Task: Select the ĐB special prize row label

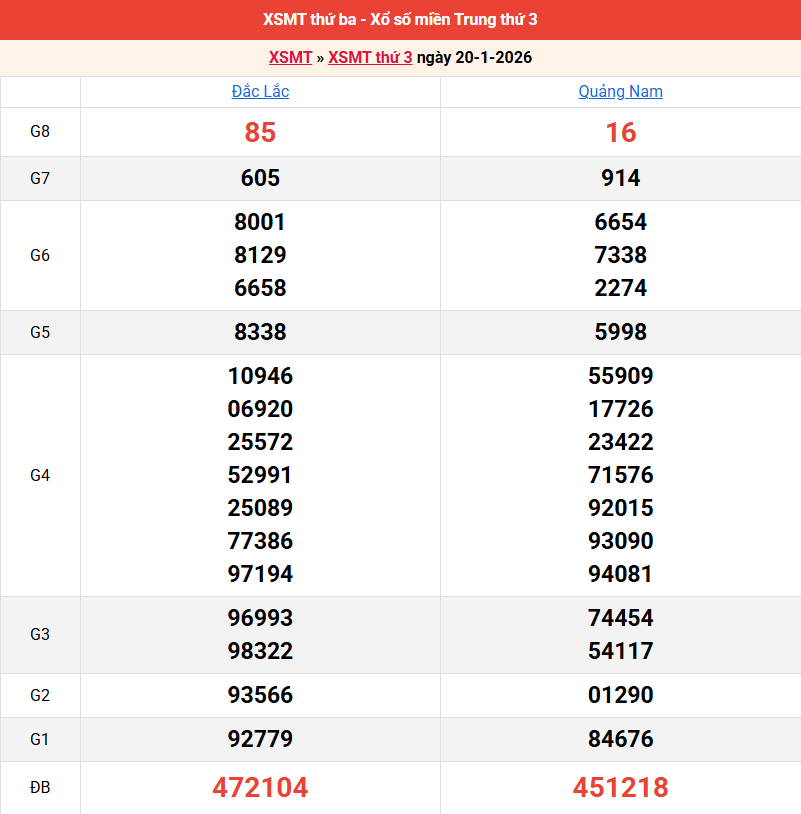Action: [x=41, y=788]
